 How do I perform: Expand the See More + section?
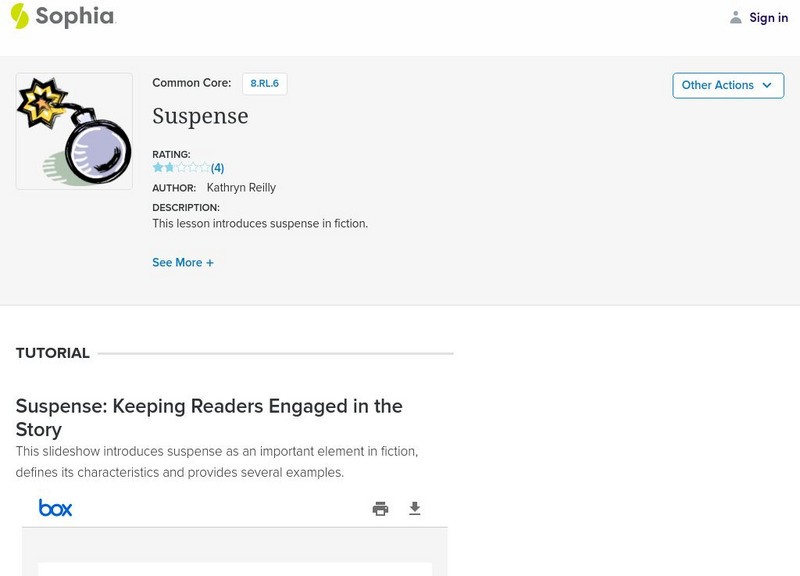click(x=183, y=262)
